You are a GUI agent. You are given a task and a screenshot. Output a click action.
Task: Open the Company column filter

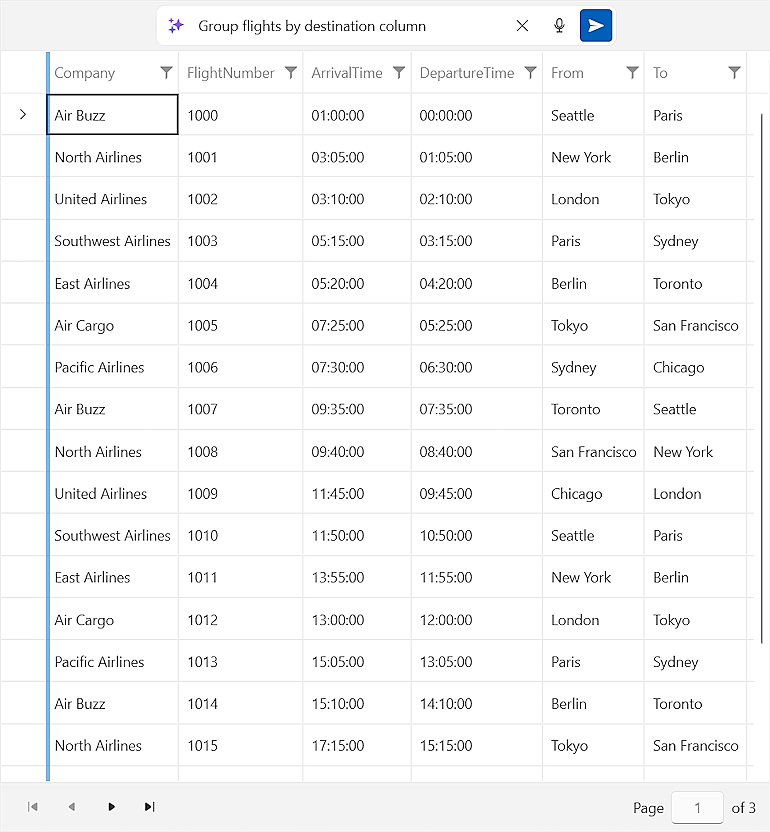pos(166,72)
